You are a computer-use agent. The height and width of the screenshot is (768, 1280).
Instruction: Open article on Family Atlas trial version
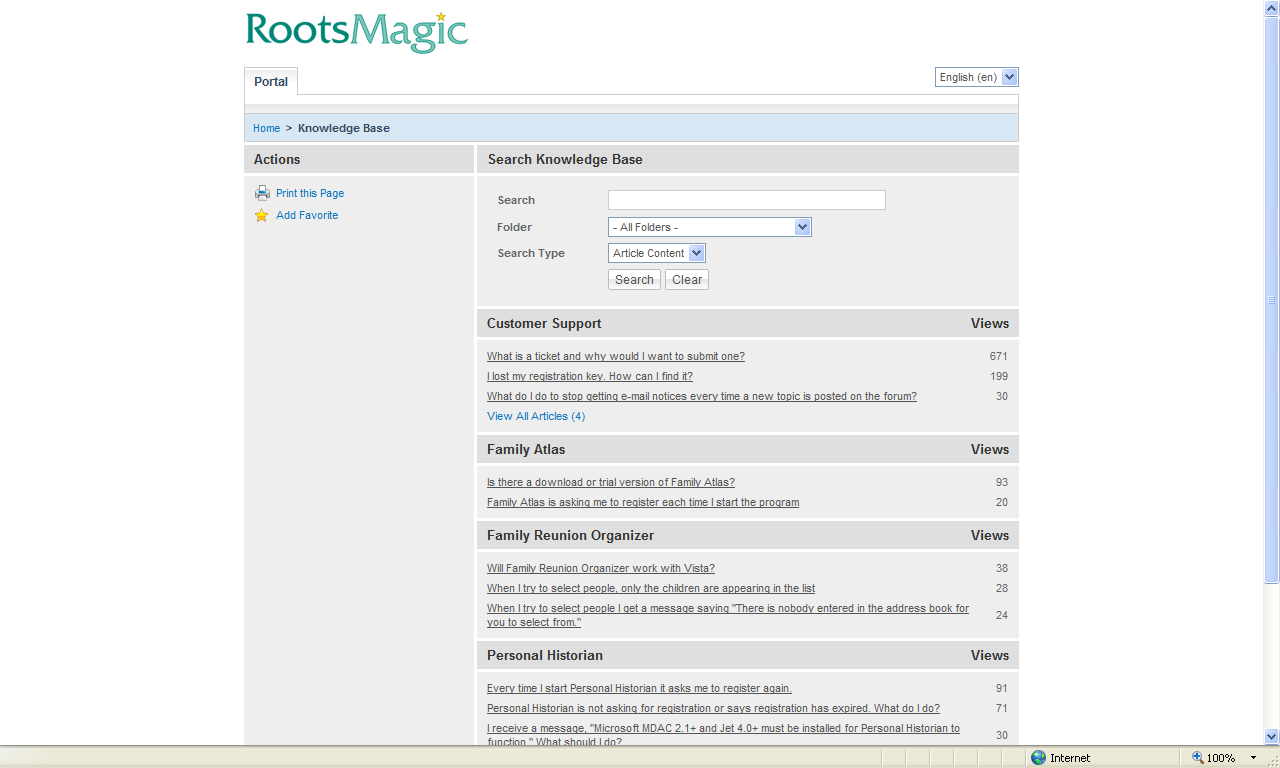coord(611,482)
